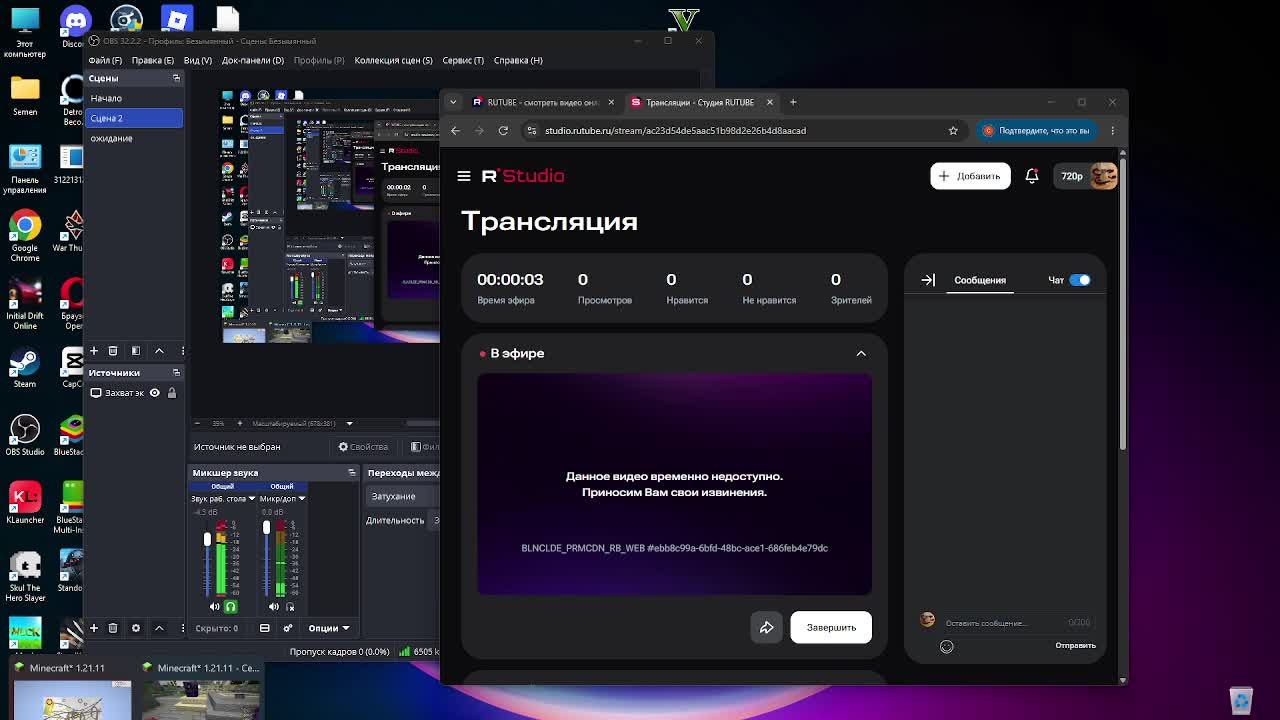Click Подтвердите, что это вы profile chip

coord(1036,130)
